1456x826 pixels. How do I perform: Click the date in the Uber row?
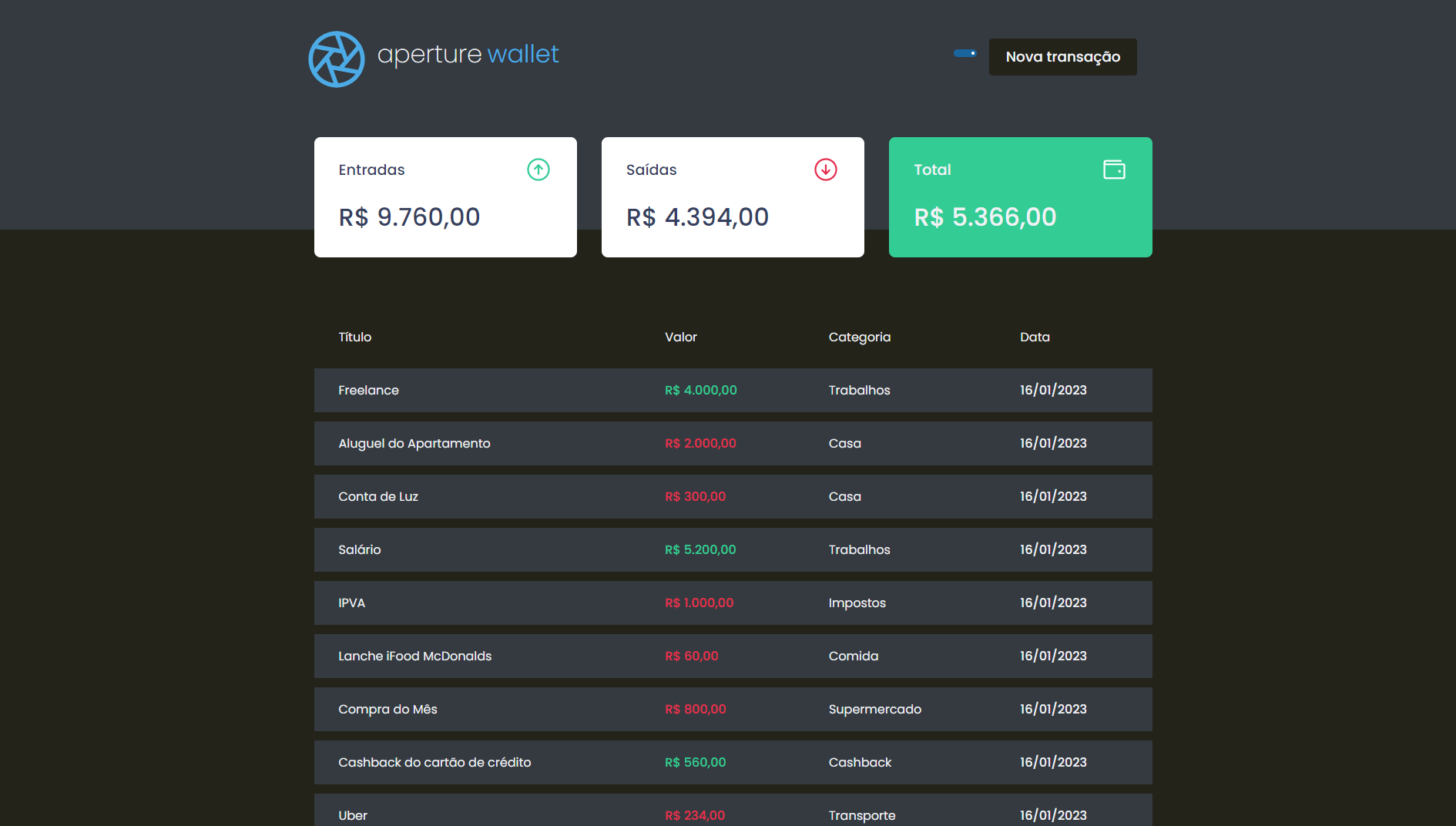point(1054,815)
